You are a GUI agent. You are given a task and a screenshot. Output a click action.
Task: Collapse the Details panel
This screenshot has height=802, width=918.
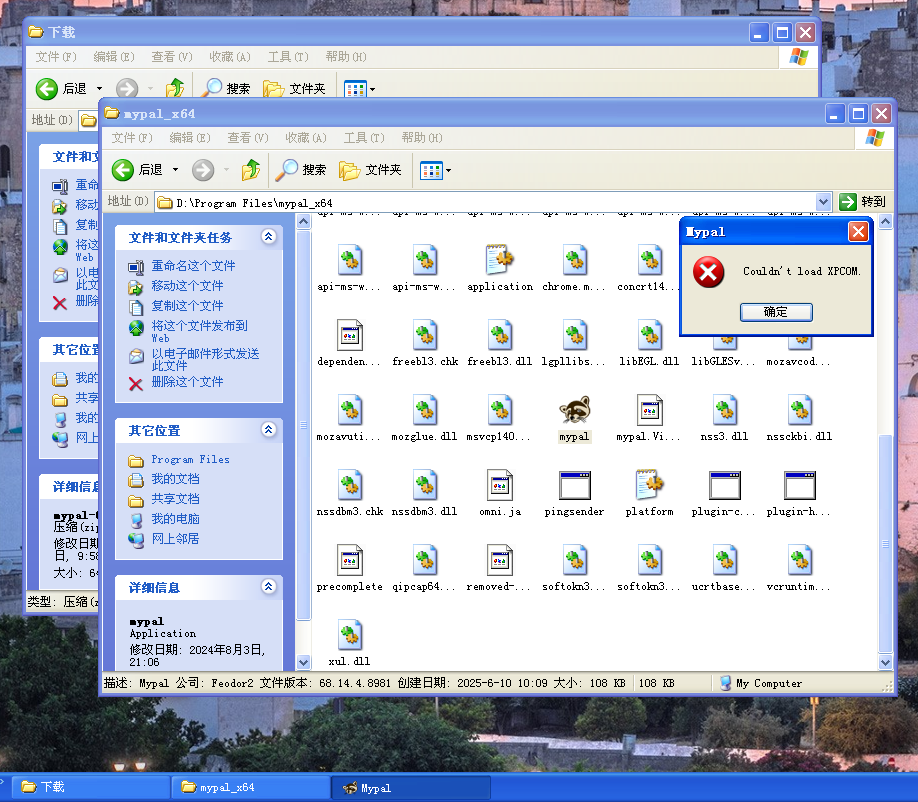268,587
